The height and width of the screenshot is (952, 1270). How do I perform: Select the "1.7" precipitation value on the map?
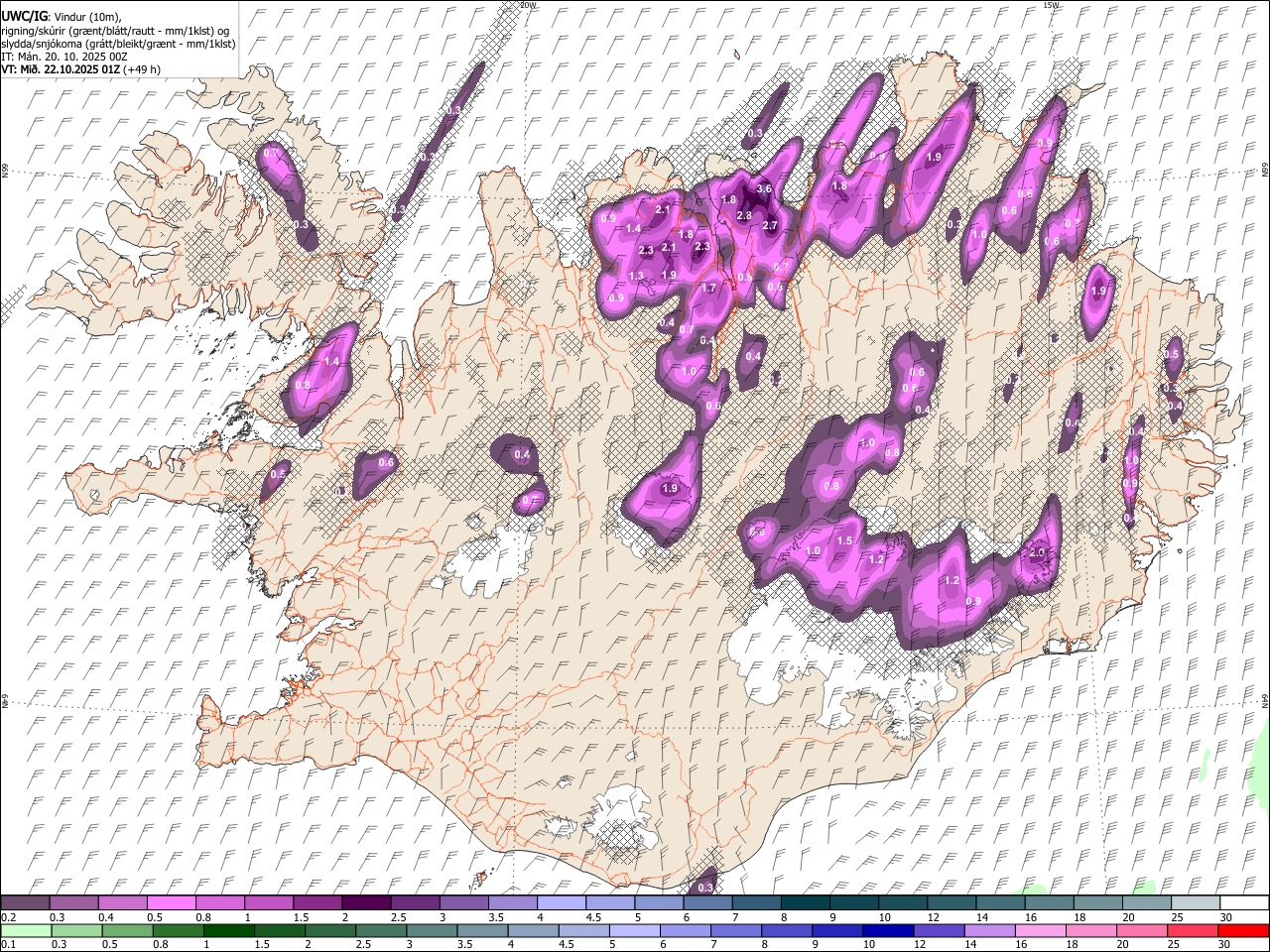point(708,289)
